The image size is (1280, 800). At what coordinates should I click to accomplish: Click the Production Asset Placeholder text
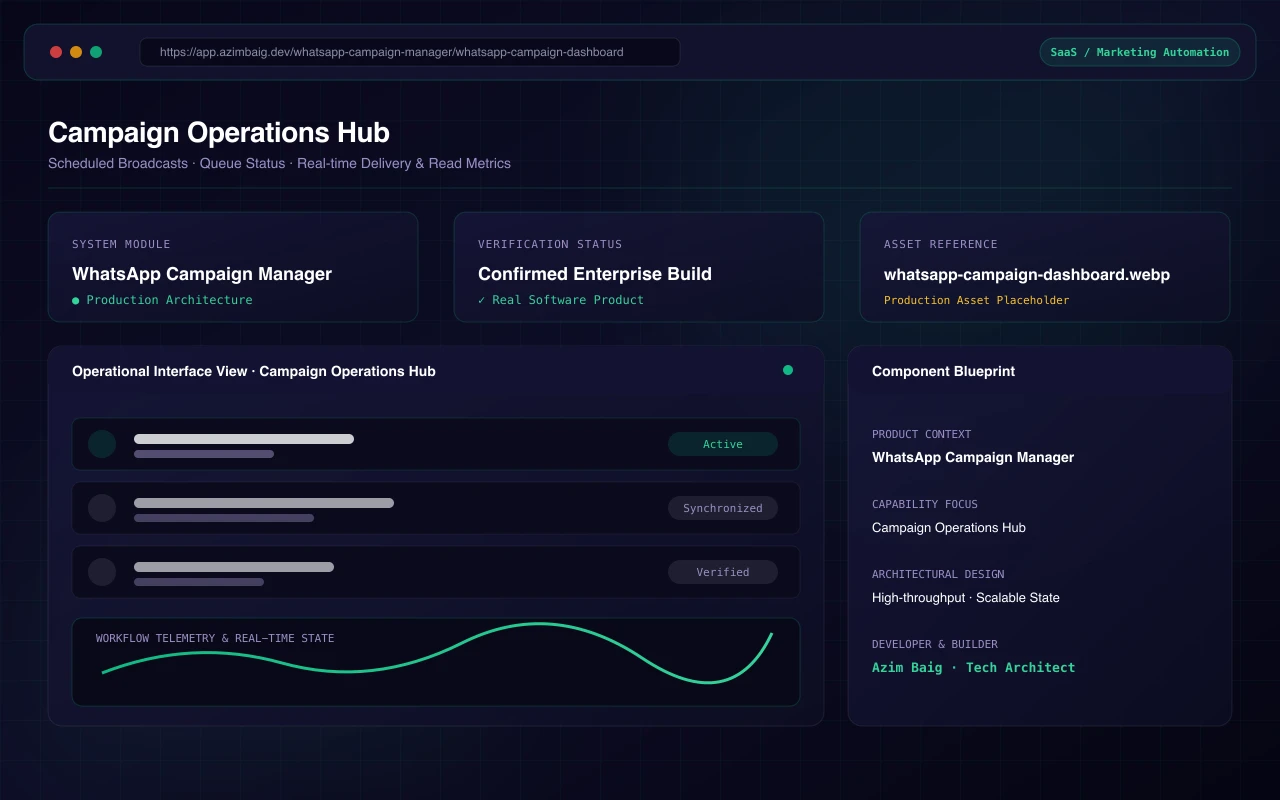tap(977, 300)
